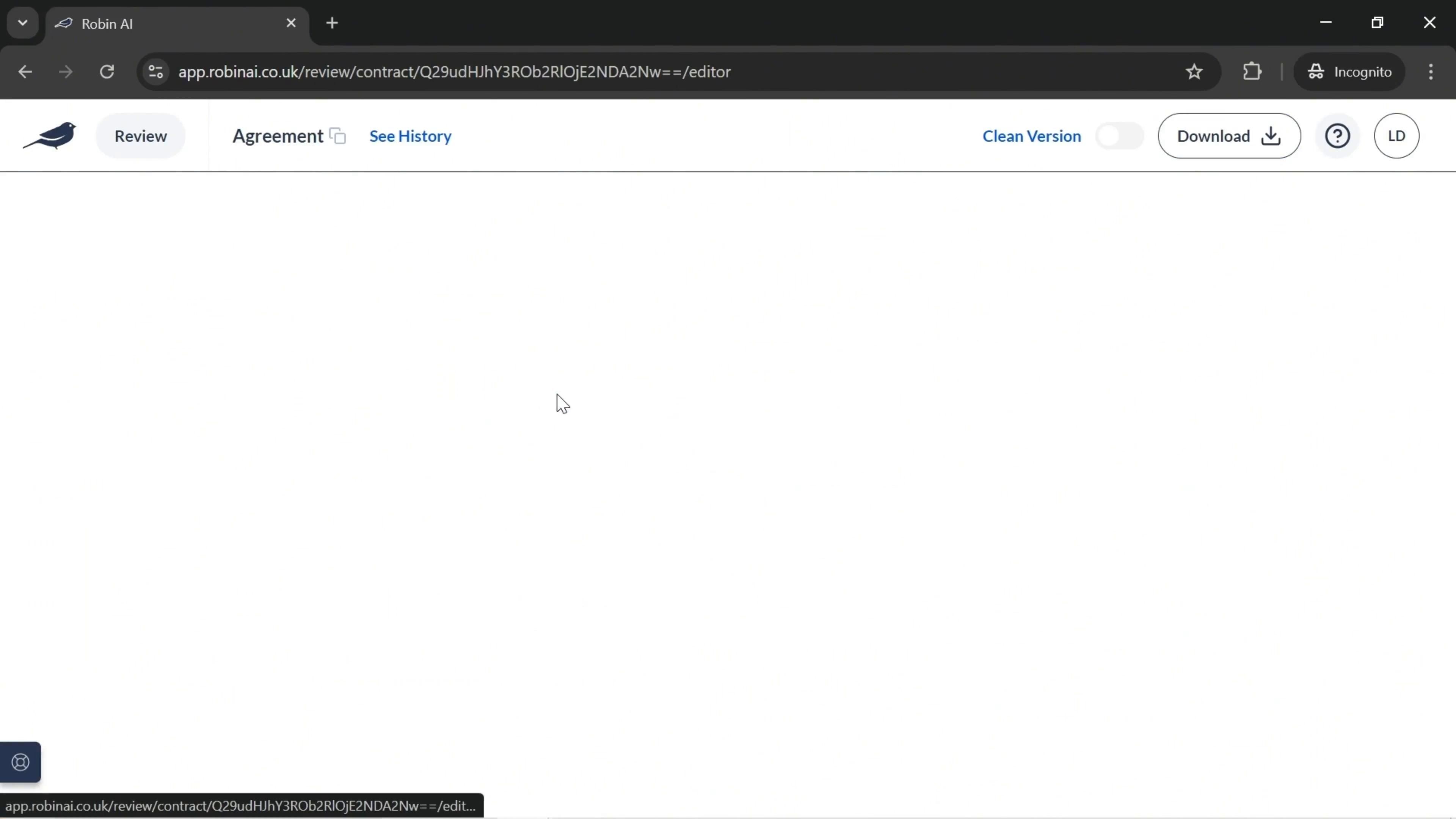Open a new browser tab

(333, 23)
